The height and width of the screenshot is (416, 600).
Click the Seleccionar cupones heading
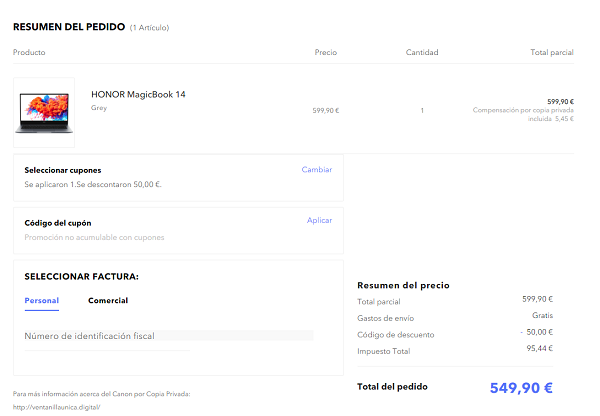pyautogui.click(x=63, y=170)
